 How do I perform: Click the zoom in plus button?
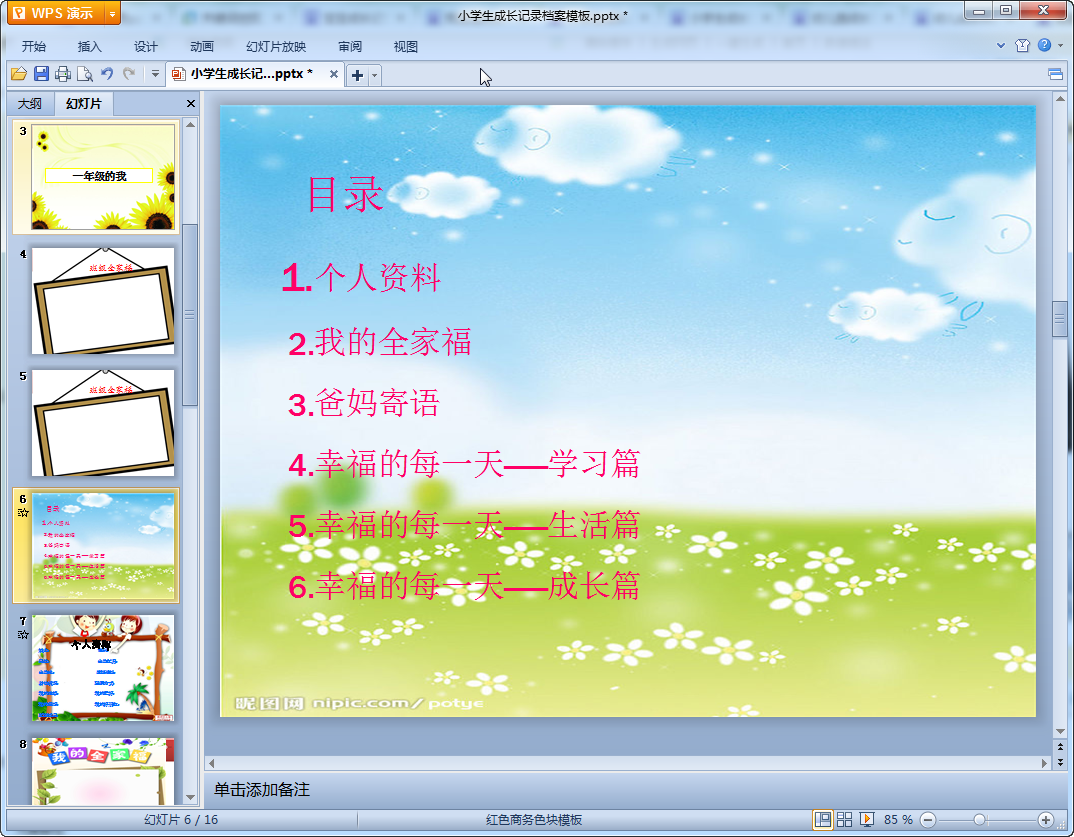[1045, 819]
